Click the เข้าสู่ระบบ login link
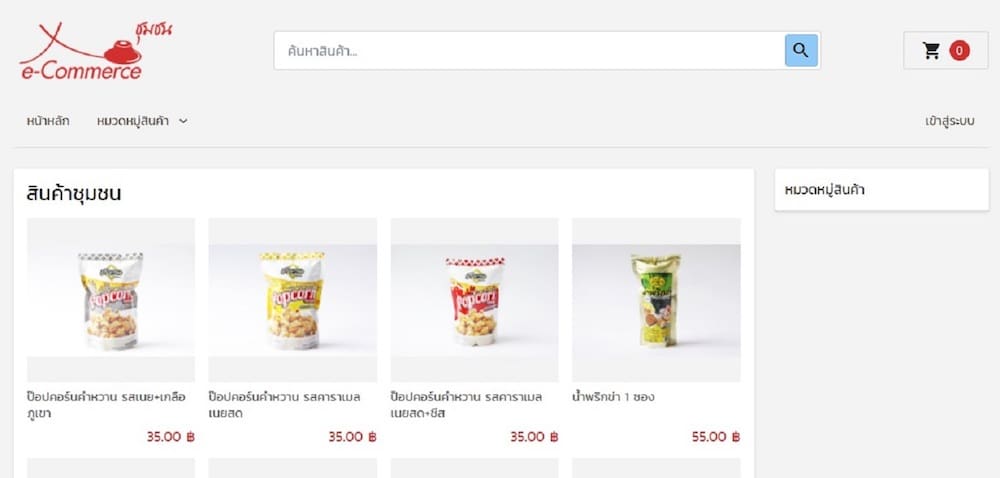 click(x=950, y=121)
